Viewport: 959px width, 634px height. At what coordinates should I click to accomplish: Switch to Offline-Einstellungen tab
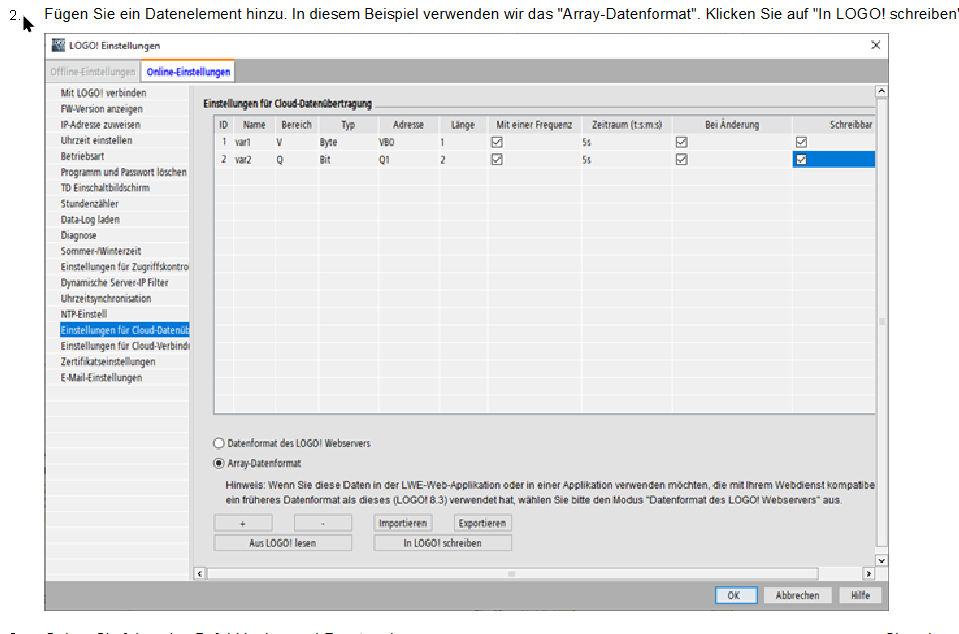tap(92, 72)
